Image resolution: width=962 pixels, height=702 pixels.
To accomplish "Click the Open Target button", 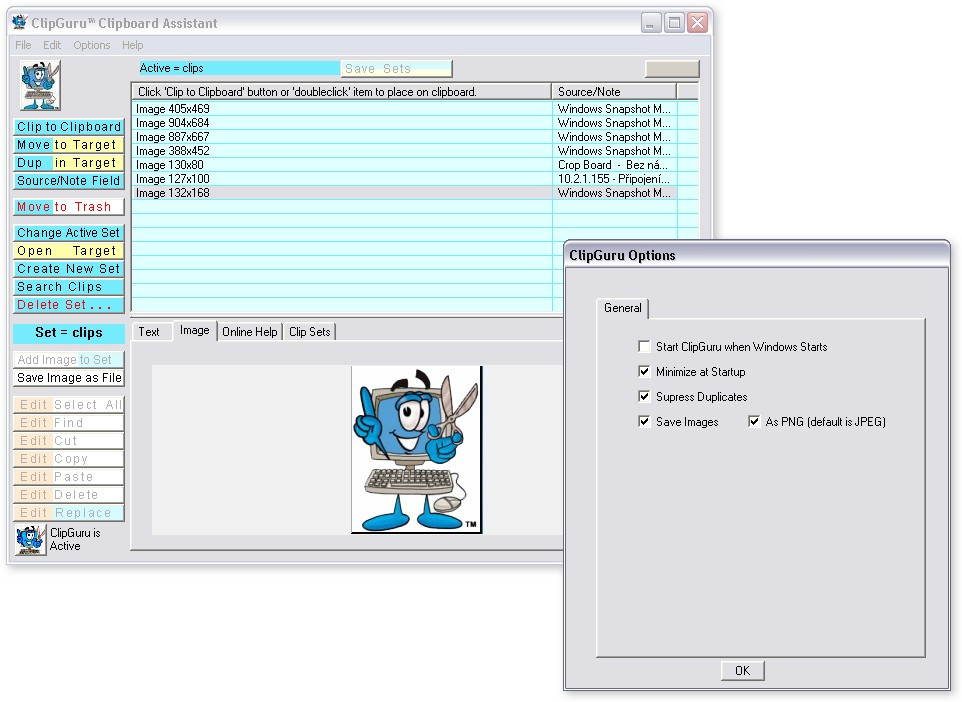I will (x=69, y=250).
